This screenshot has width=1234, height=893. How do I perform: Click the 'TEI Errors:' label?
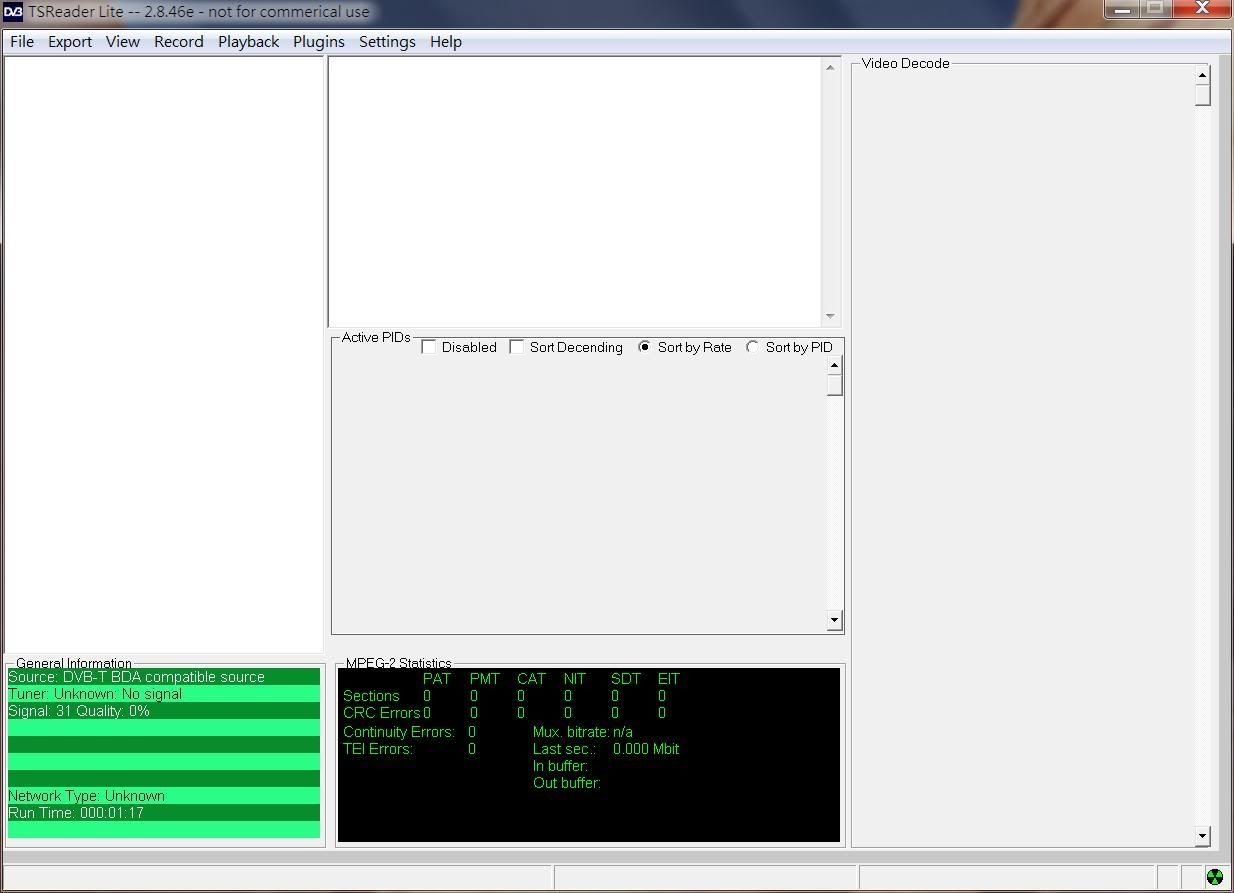click(377, 749)
